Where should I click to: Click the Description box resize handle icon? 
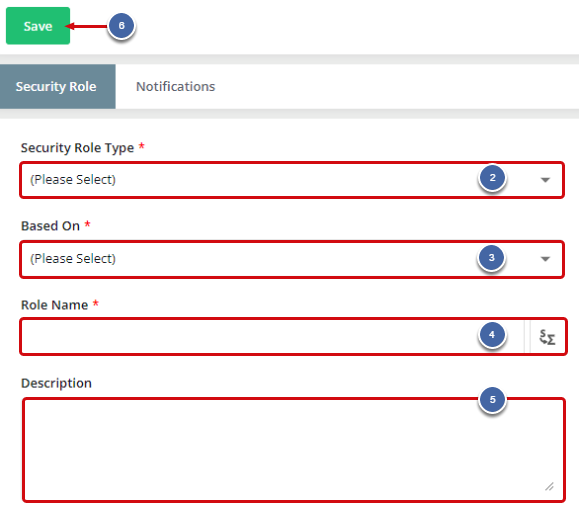[549, 486]
